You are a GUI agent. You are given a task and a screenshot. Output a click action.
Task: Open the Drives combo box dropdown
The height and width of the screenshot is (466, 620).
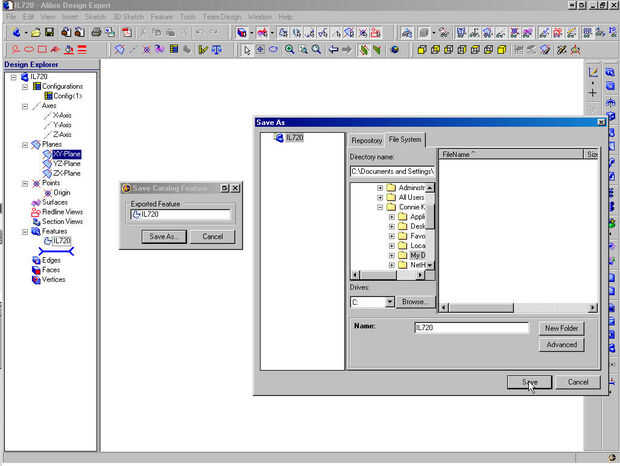[x=389, y=302]
